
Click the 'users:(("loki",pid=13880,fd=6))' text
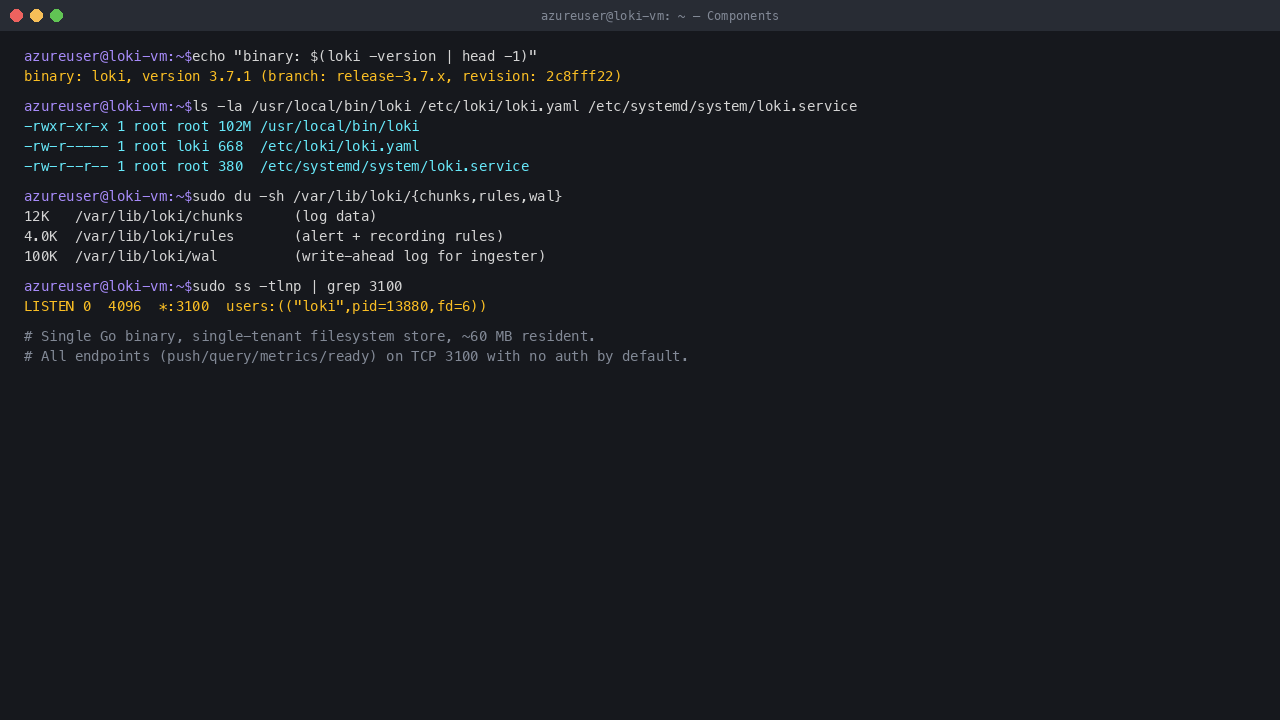point(357,306)
